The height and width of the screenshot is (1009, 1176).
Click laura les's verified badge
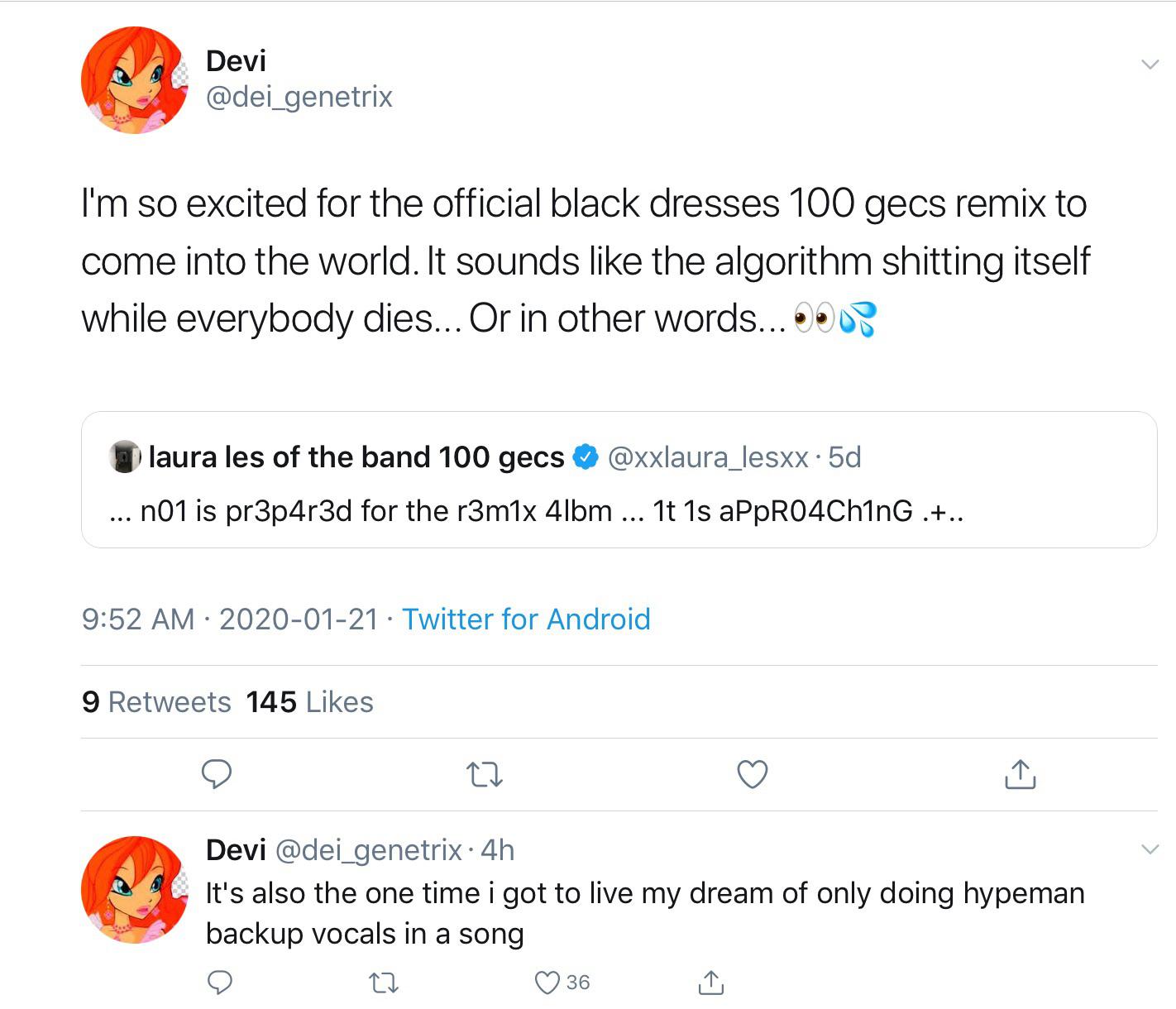(x=586, y=456)
